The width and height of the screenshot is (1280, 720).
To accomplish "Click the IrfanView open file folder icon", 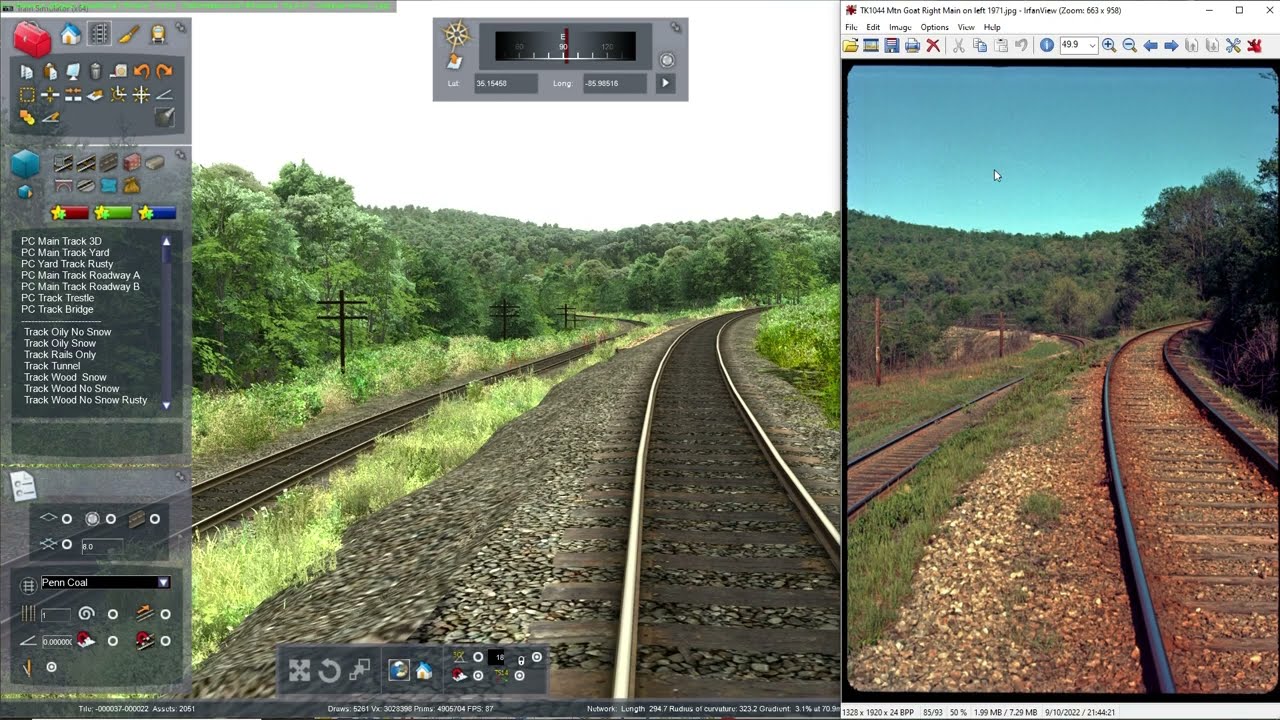I will point(850,45).
